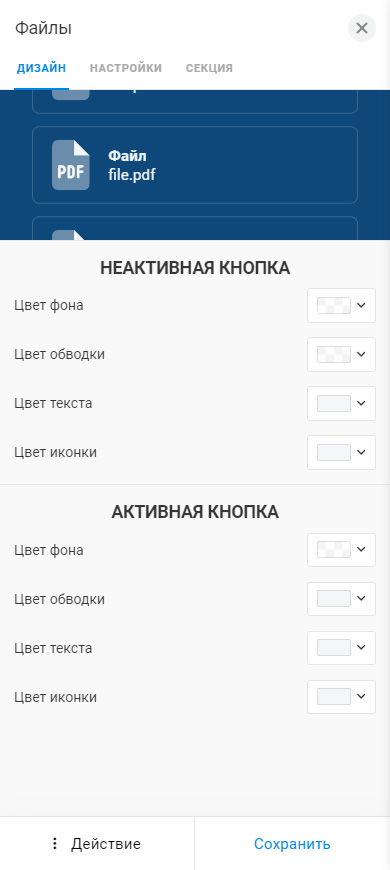Select the Файл file.pdf preview card
The image size is (390, 870).
pos(195,165)
